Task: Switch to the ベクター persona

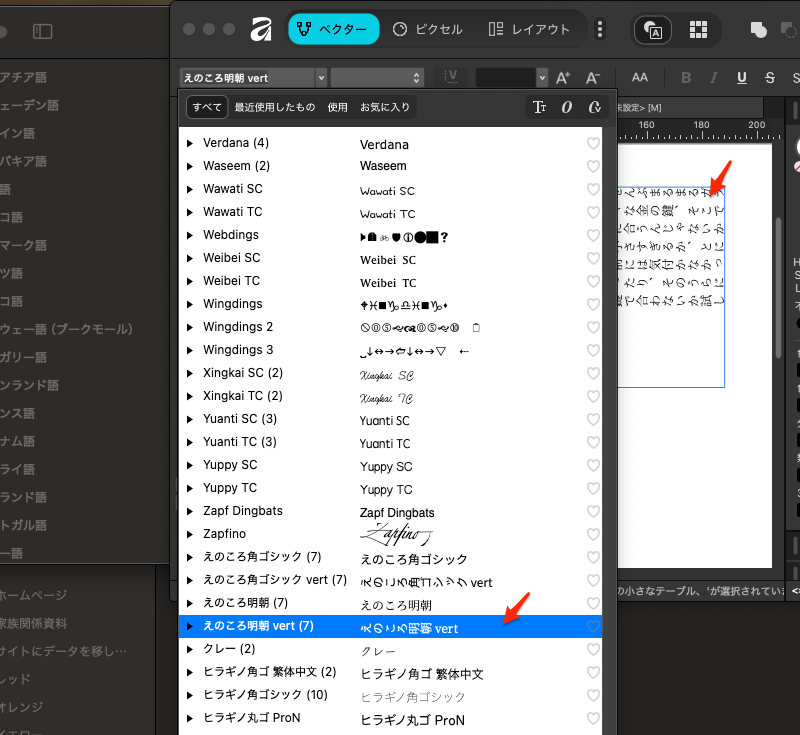Action: click(334, 29)
